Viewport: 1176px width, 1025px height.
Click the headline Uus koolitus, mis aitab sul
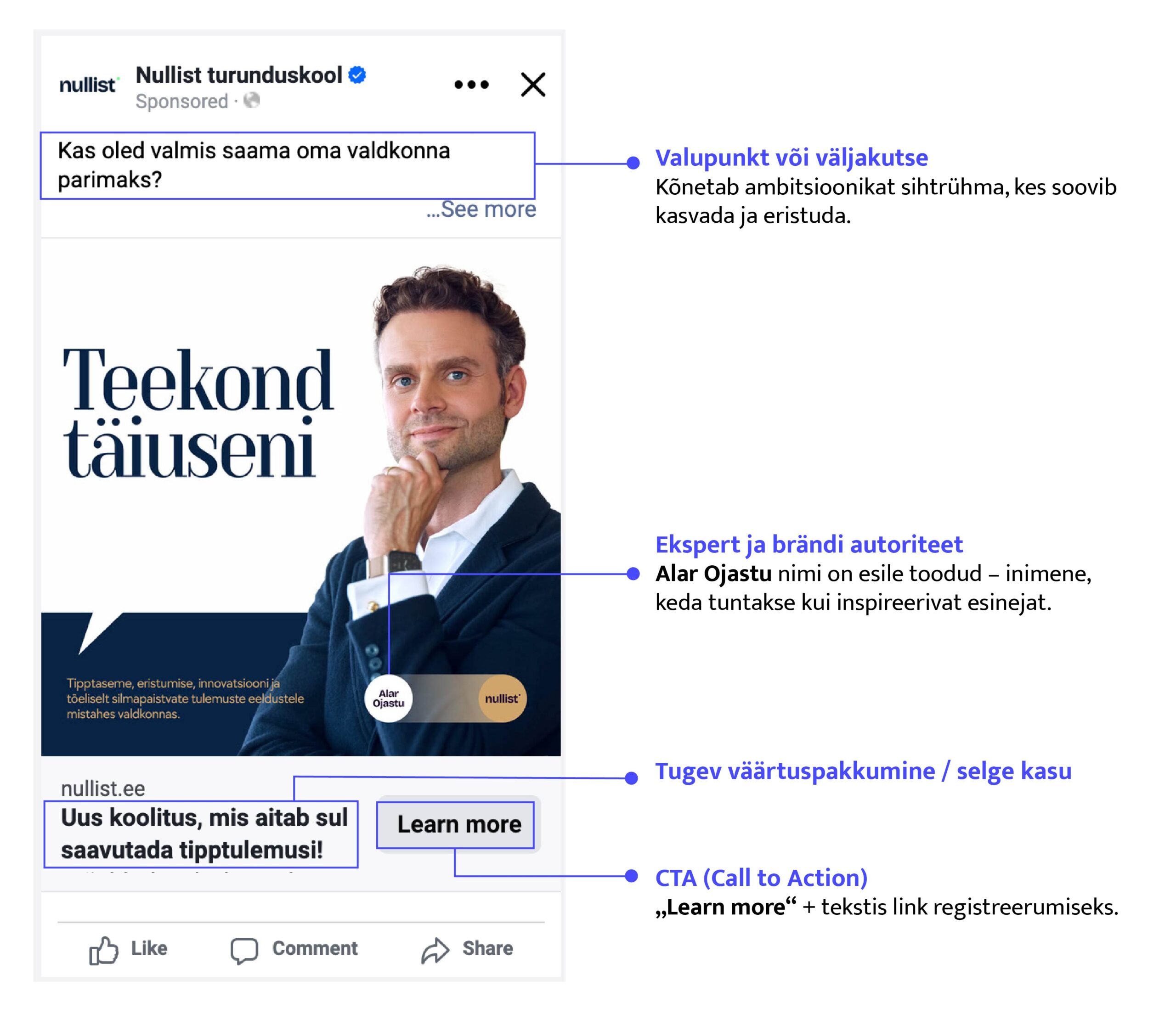(204, 818)
